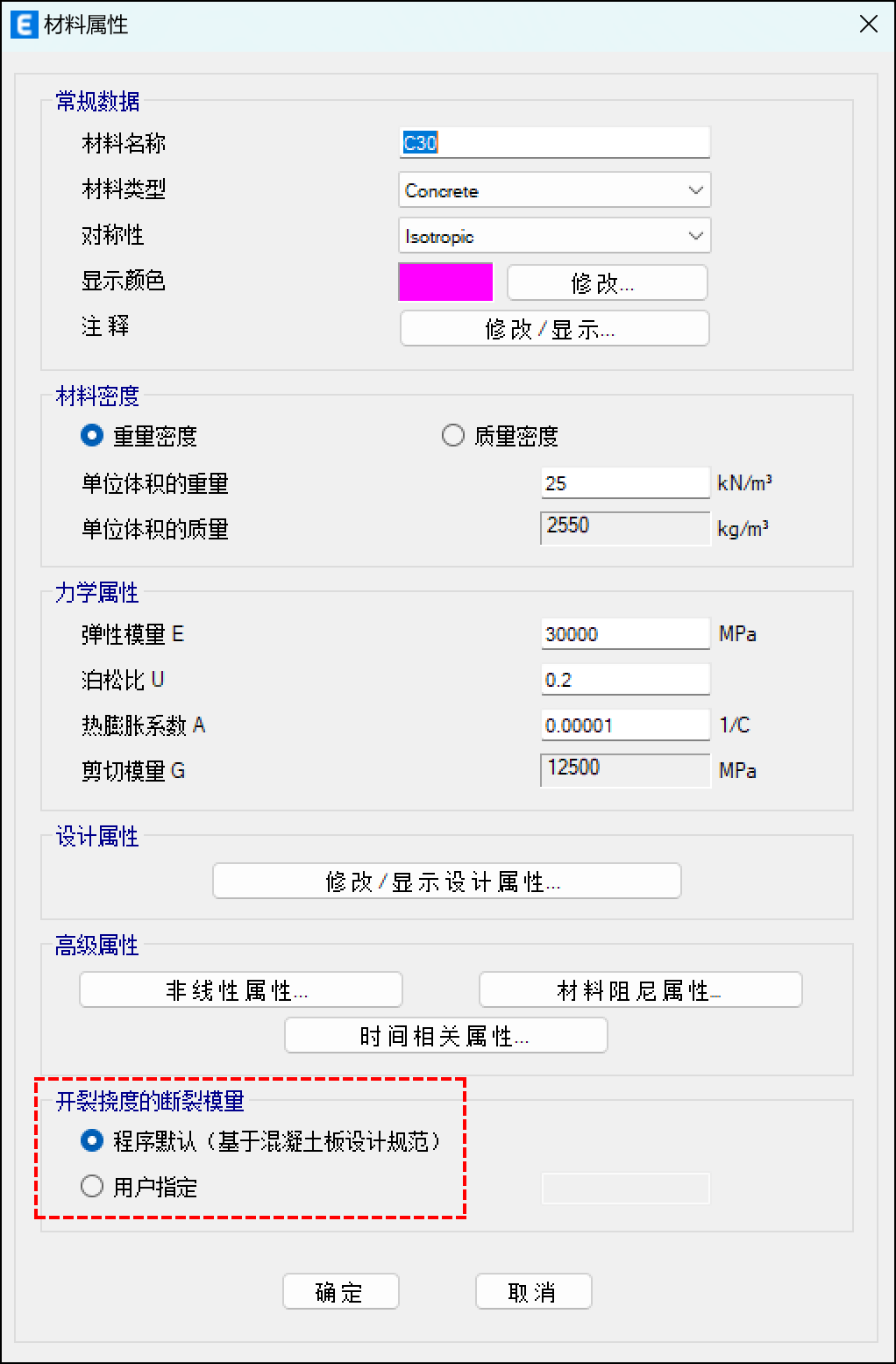Open 材料阻尼属性 settings
Screen dimensions: 896x1364
(x=640, y=990)
